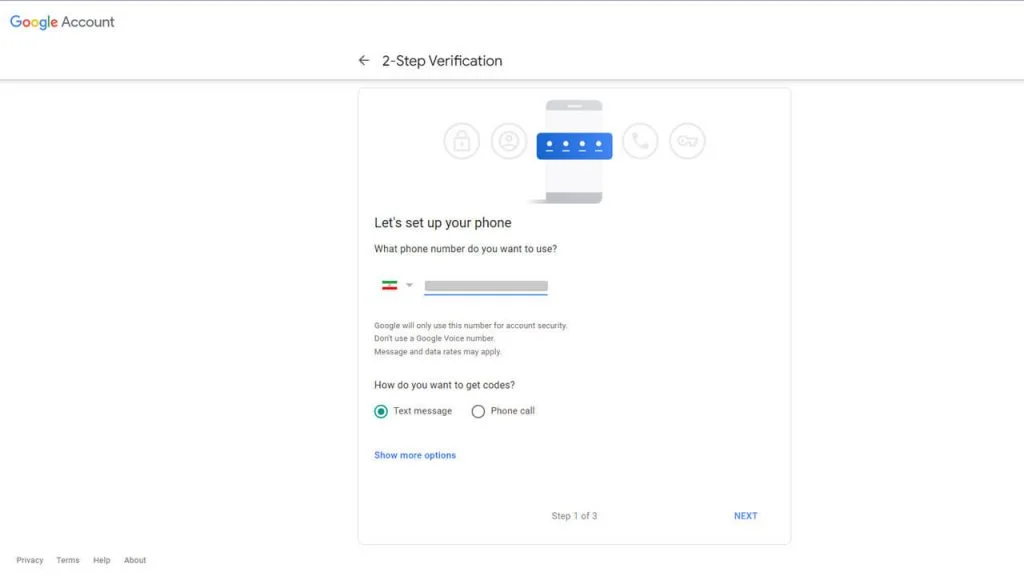The width and height of the screenshot is (1024, 576).
Task: Open the Privacy footer link
Action: tap(30, 560)
